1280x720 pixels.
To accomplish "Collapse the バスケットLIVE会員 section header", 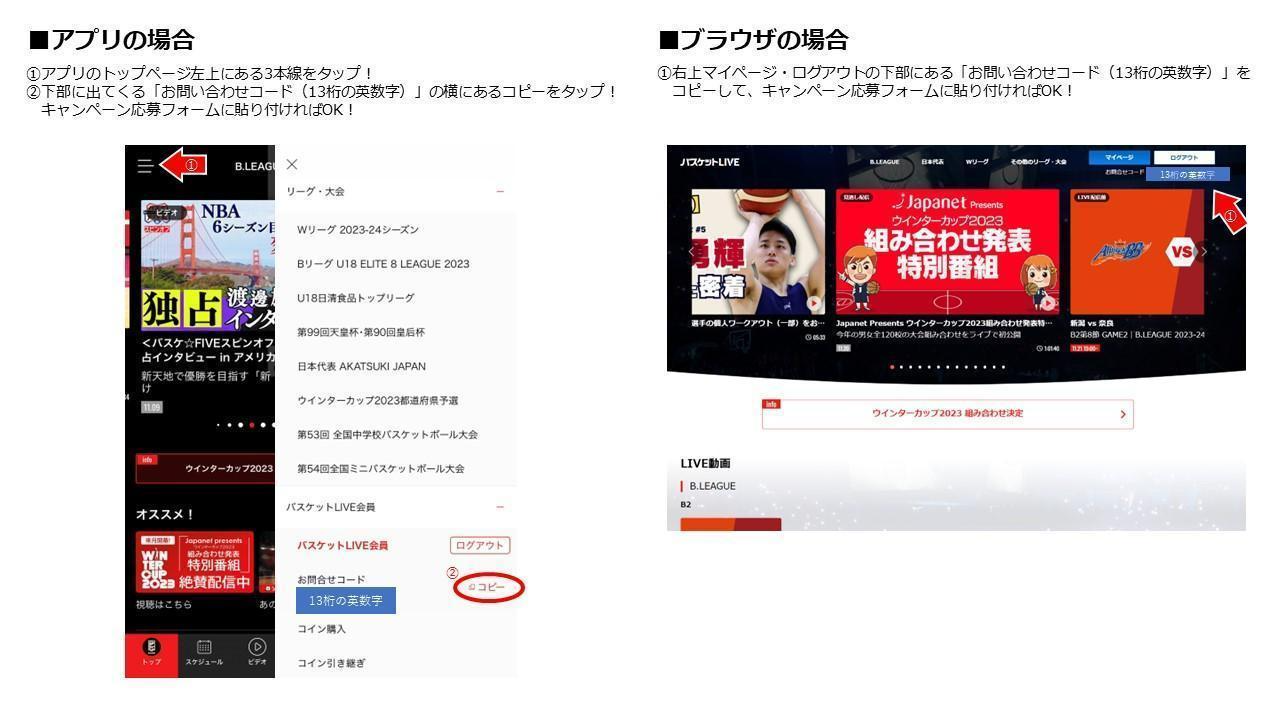I will click(500, 508).
